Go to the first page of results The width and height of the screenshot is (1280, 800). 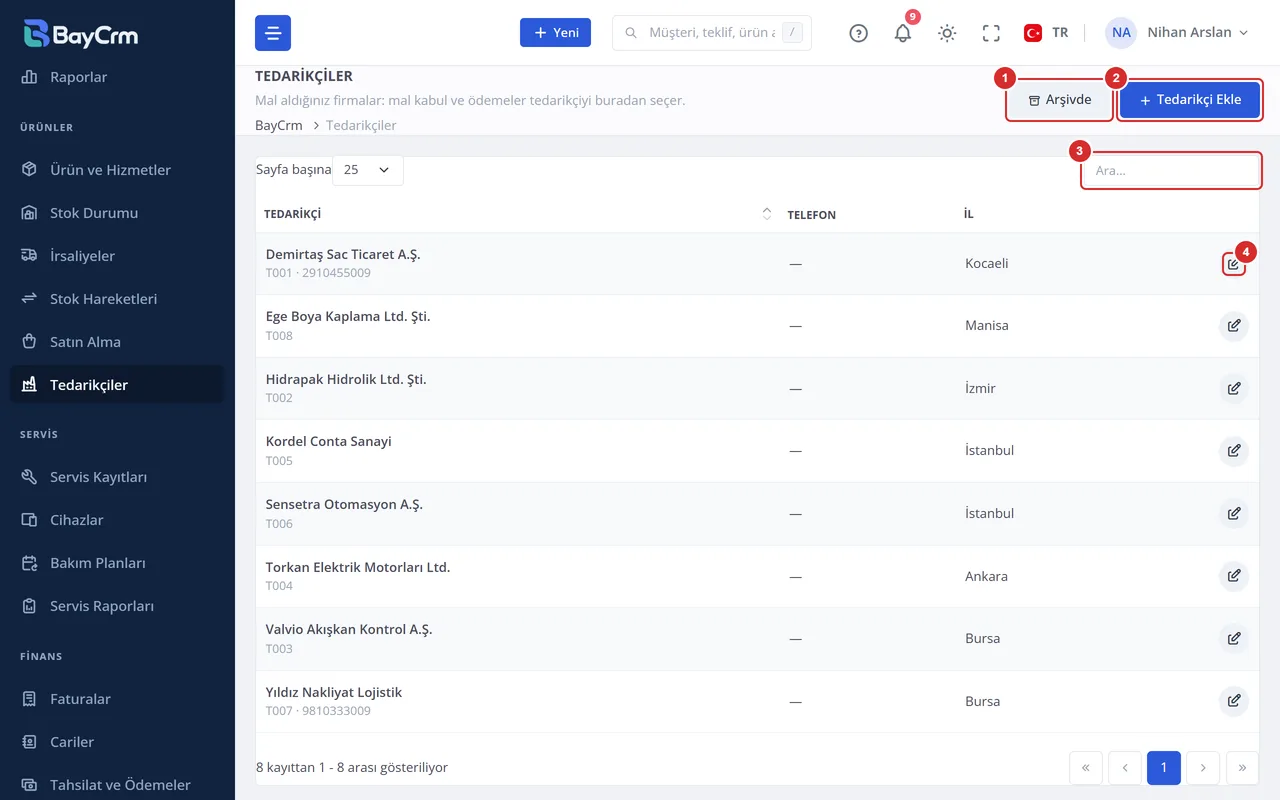(1086, 768)
